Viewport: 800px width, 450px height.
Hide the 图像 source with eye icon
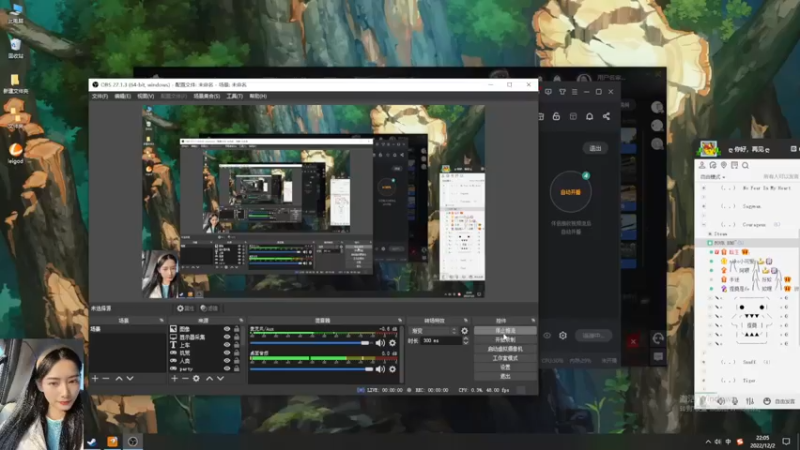(x=227, y=329)
